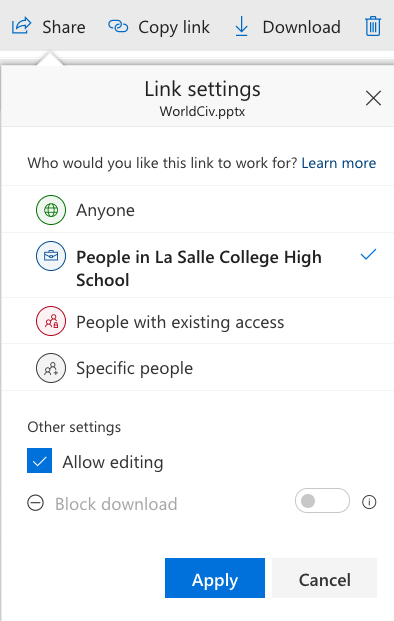The height and width of the screenshot is (621, 394).
Task: Choose People with existing access option
Action: pyautogui.click(x=198, y=321)
